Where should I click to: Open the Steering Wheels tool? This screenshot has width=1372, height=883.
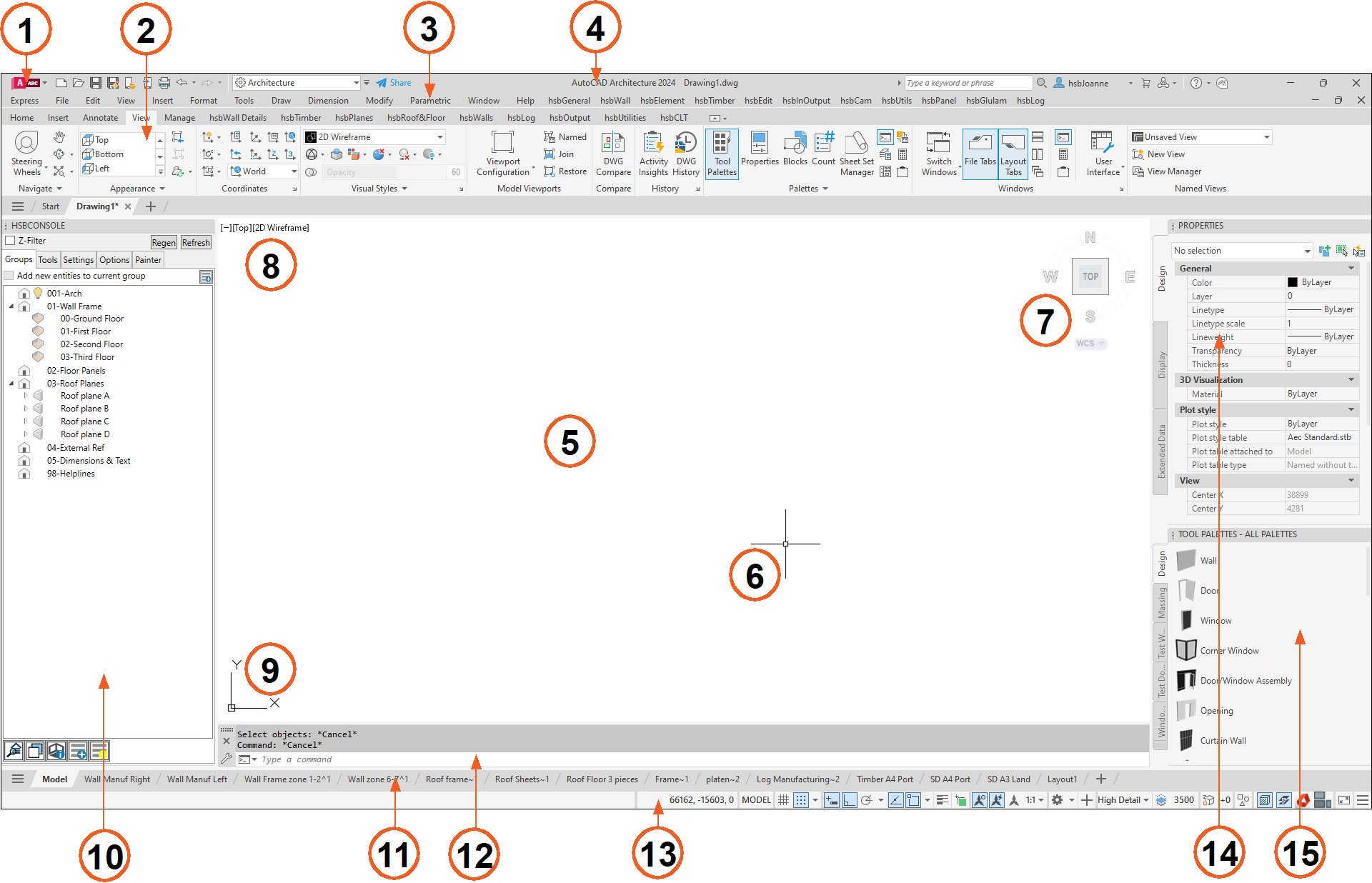coord(27,154)
